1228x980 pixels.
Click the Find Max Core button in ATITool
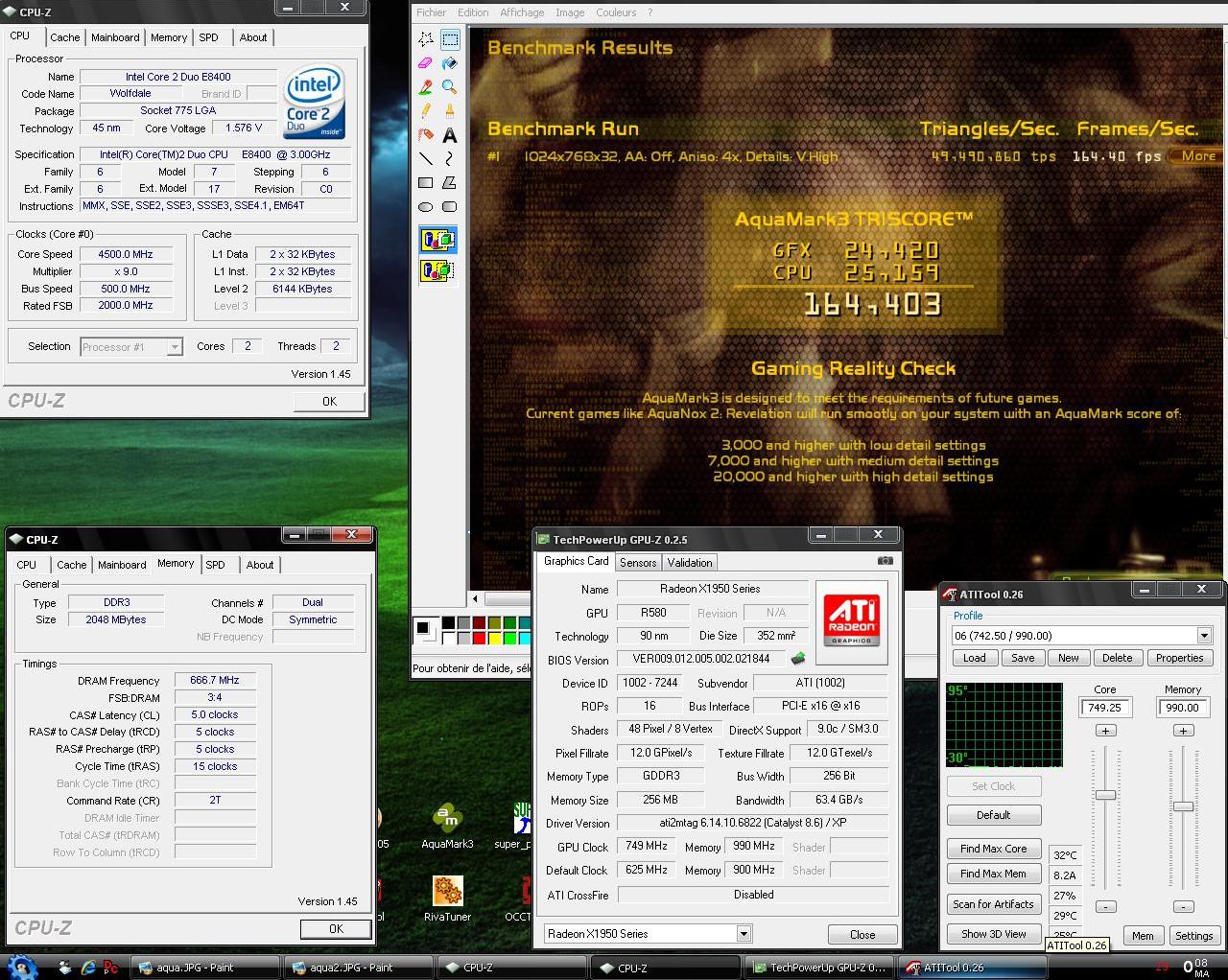[993, 849]
